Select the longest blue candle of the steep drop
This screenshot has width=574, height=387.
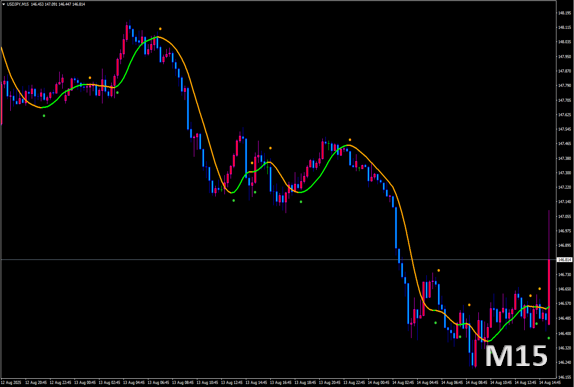point(396,228)
